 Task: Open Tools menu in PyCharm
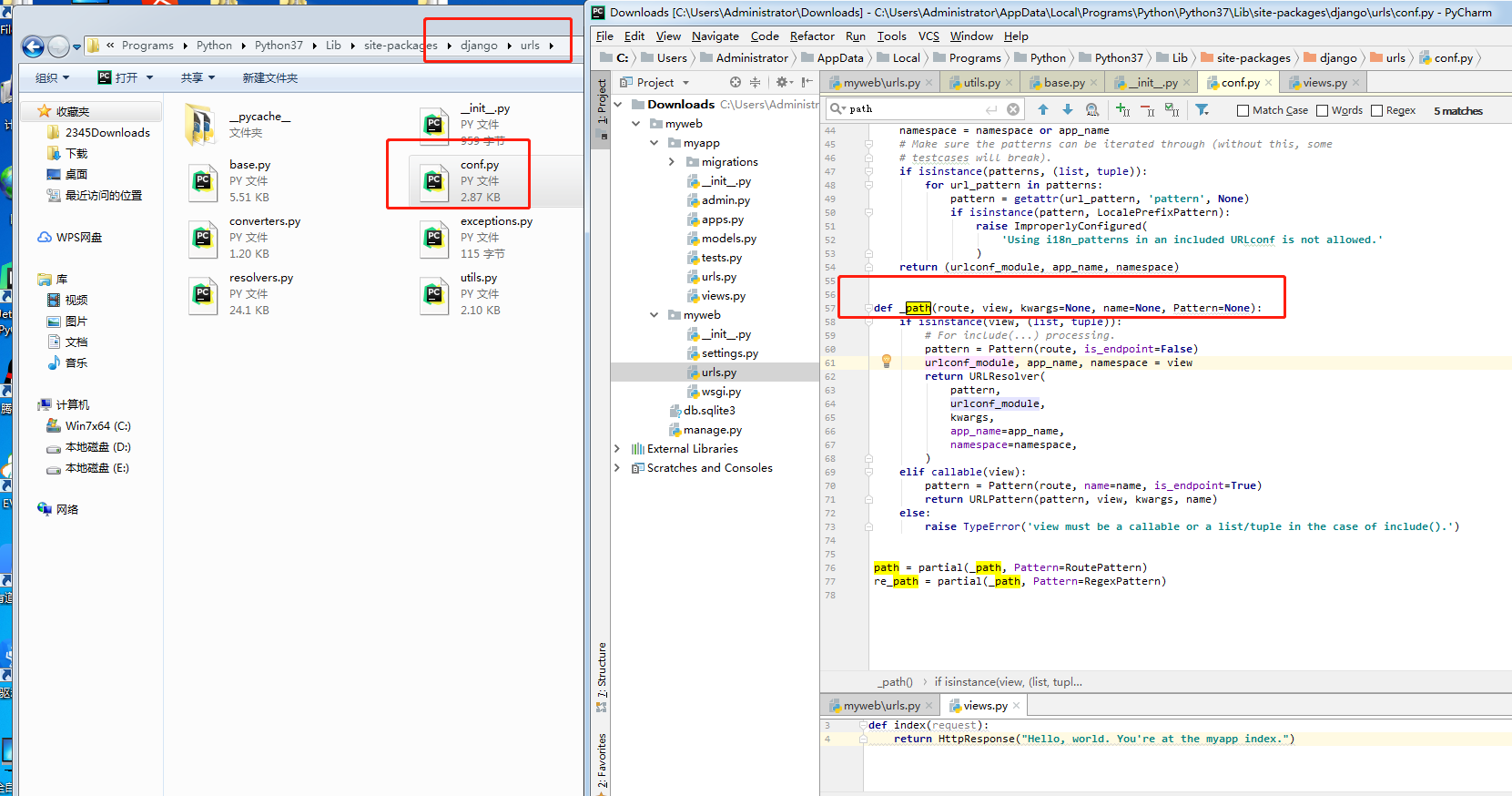click(891, 36)
